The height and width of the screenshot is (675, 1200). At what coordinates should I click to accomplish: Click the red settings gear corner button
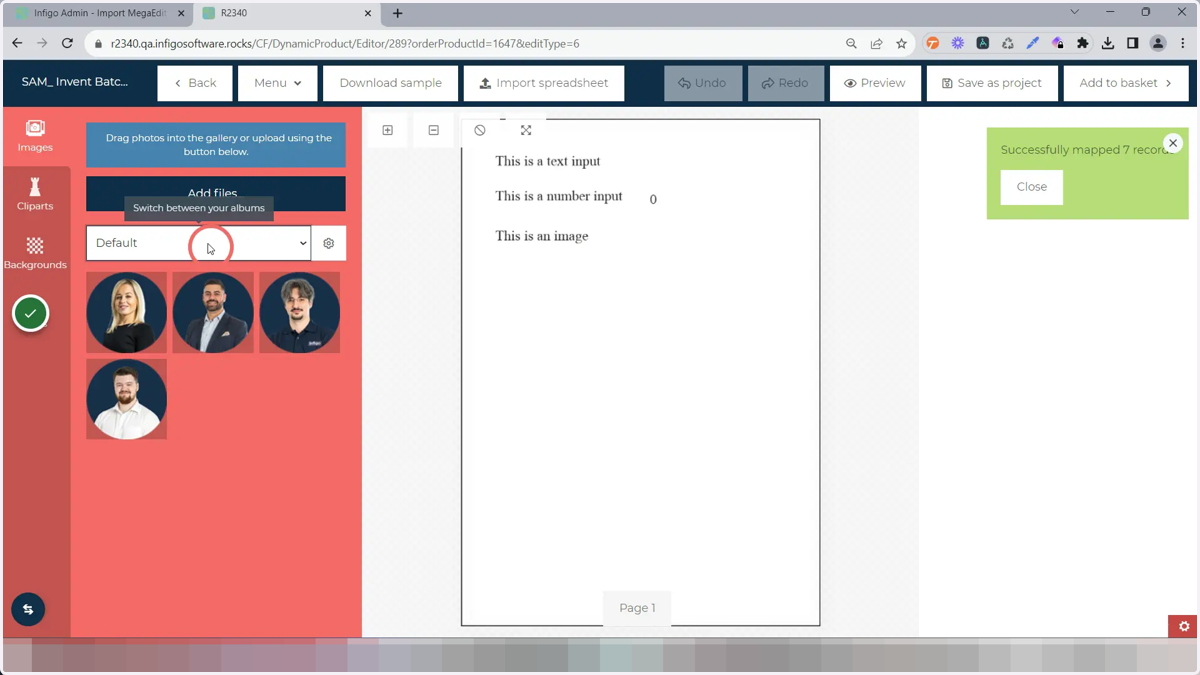pyautogui.click(x=1184, y=626)
